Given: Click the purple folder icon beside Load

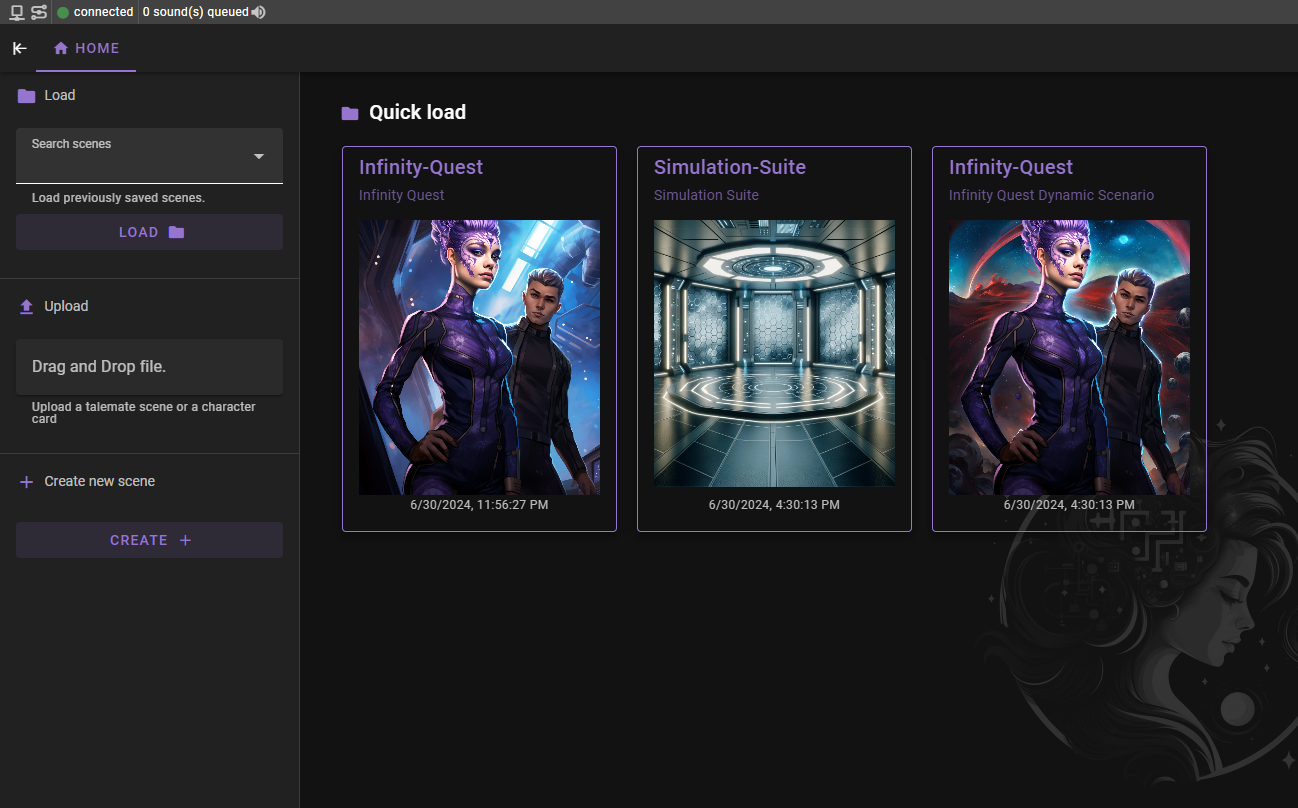Looking at the screenshot, I should (27, 96).
